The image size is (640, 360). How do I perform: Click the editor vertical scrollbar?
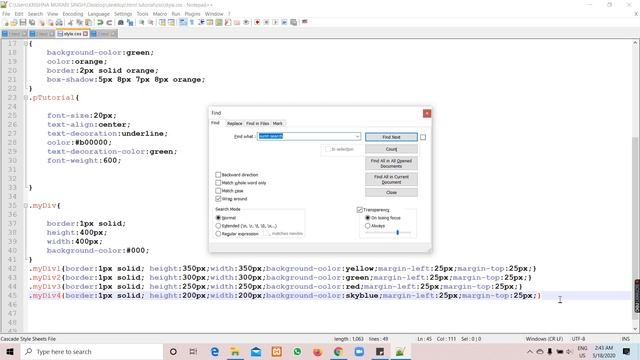(x=636, y=186)
